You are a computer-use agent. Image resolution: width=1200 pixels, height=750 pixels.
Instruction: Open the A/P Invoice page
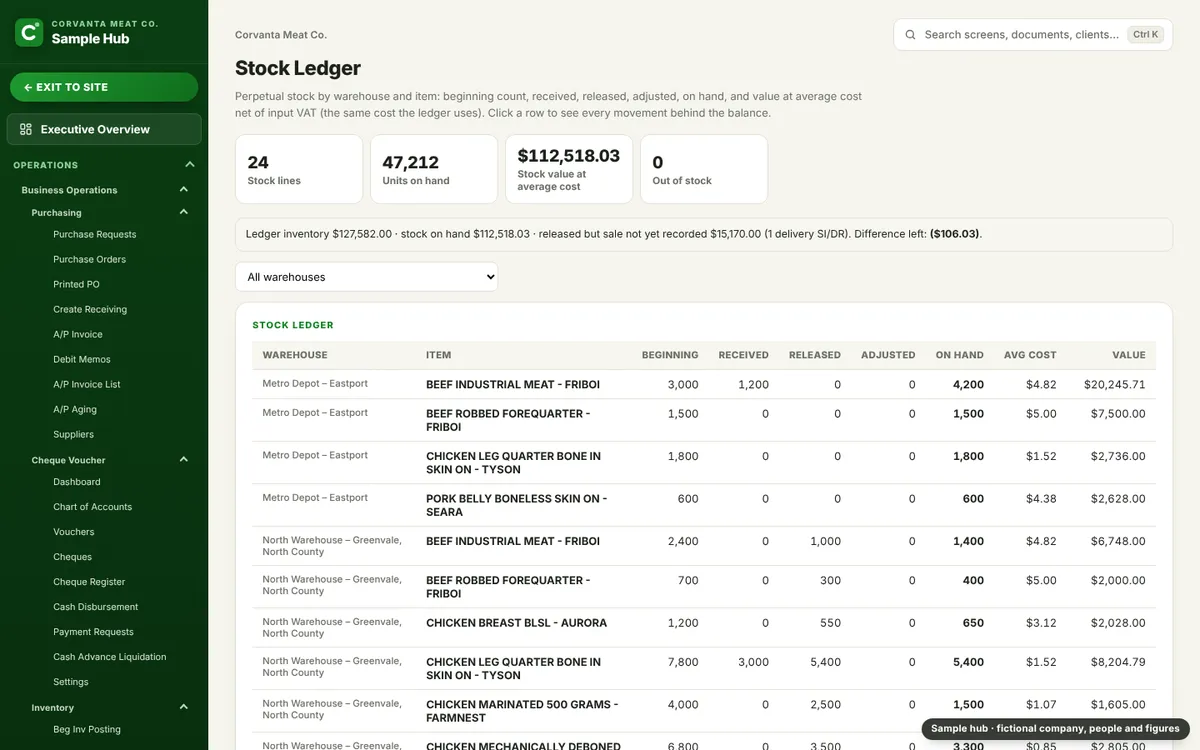tap(78, 334)
